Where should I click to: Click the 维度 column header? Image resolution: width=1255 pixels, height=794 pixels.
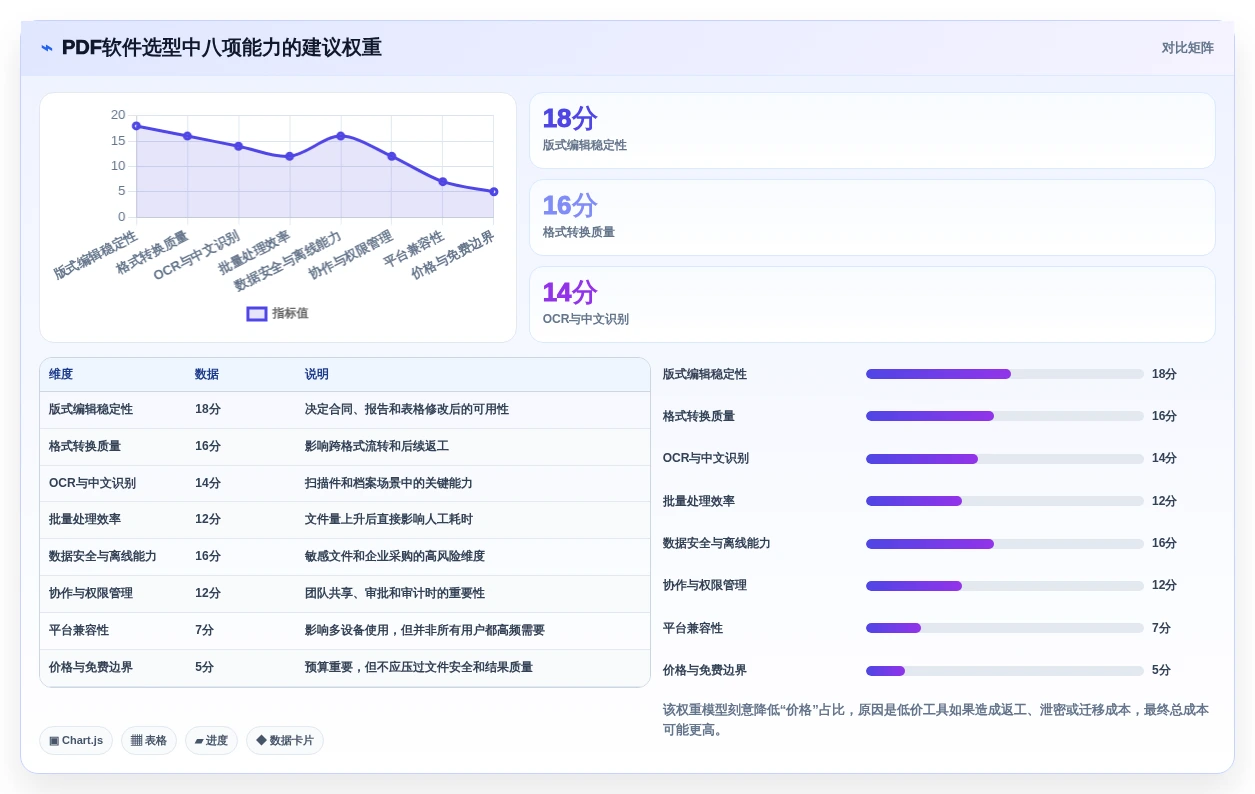(x=61, y=375)
